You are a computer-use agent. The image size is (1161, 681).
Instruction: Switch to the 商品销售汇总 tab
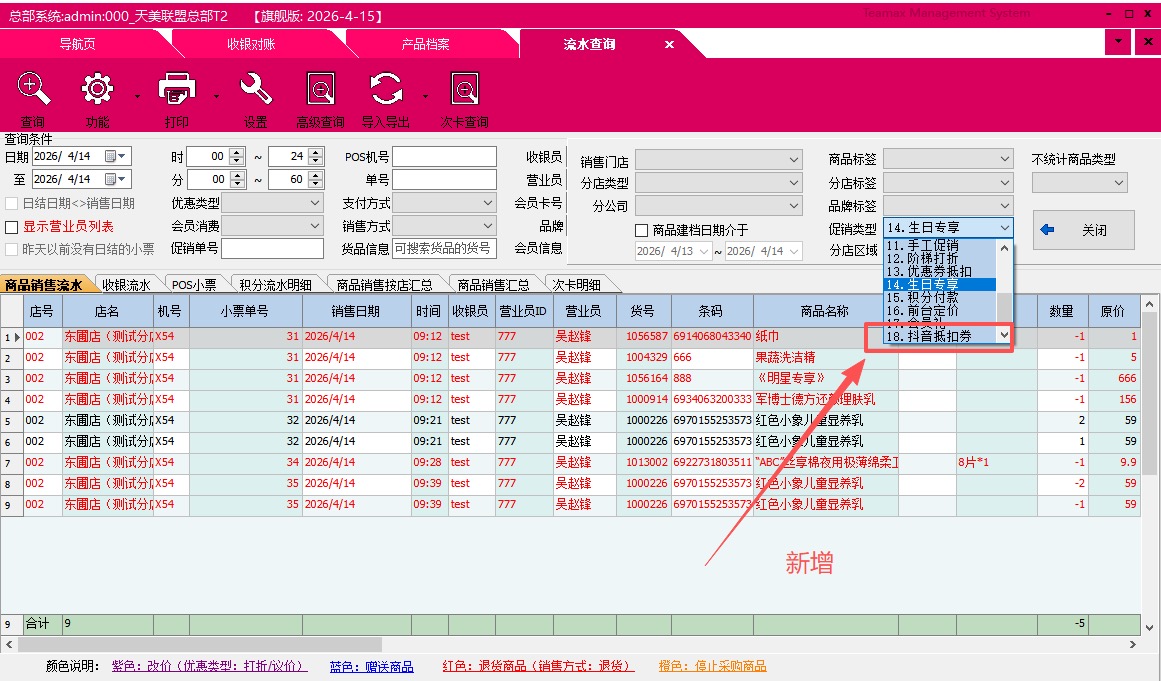[496, 285]
